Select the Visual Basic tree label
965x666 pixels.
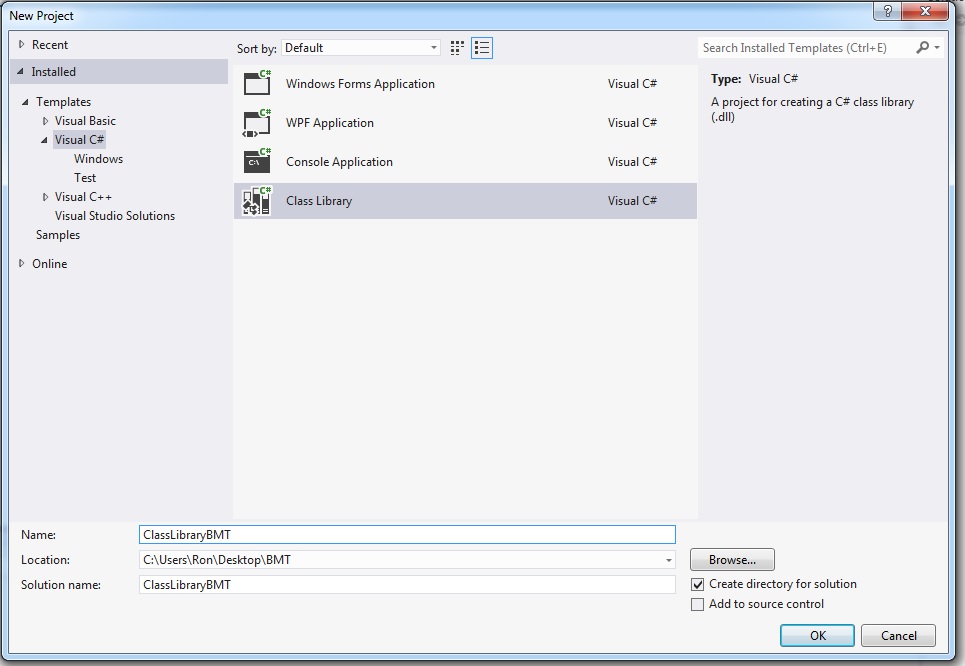click(x=85, y=121)
